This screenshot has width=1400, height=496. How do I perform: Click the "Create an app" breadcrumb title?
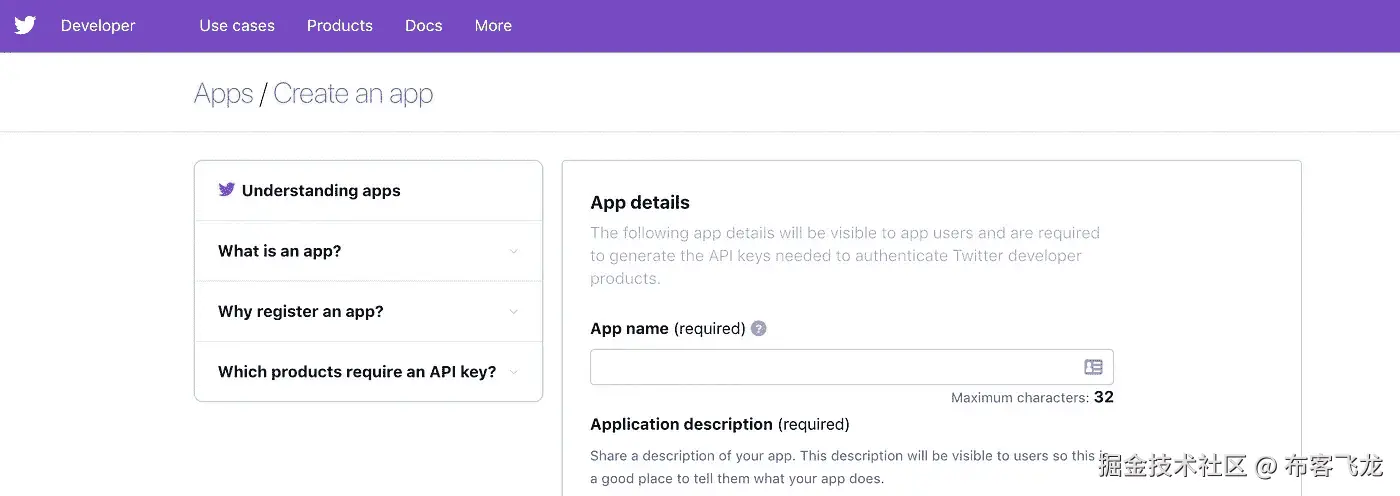[353, 94]
